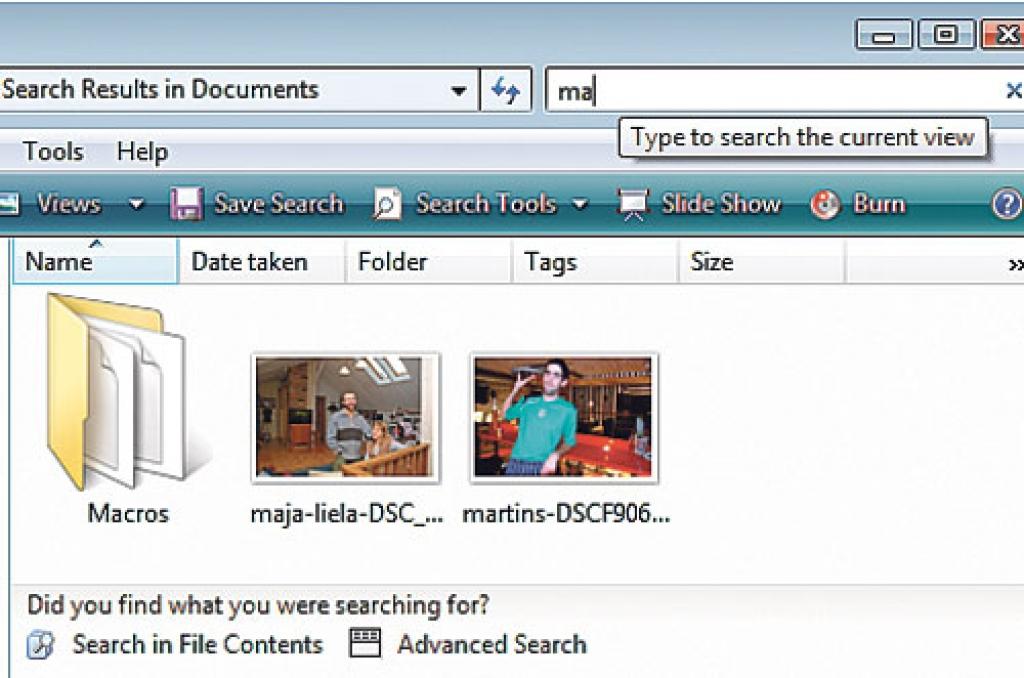Click the Save Search floppy icon
This screenshot has height=678, width=1024.
[x=187, y=204]
